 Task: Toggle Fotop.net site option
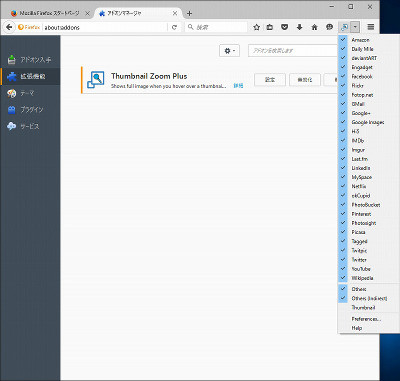point(368,95)
